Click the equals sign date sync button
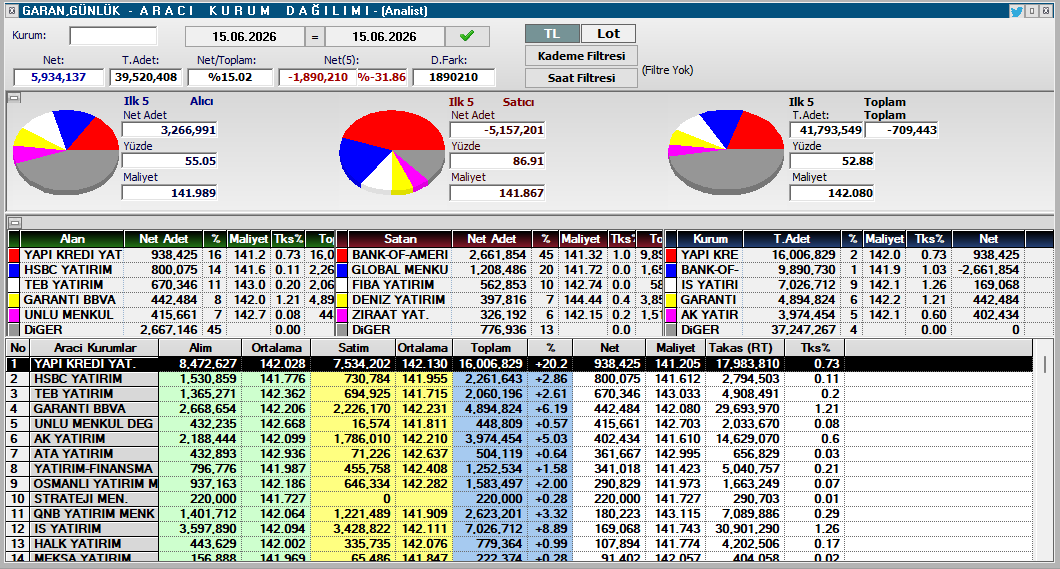The height and width of the screenshot is (569, 1060). click(x=315, y=36)
